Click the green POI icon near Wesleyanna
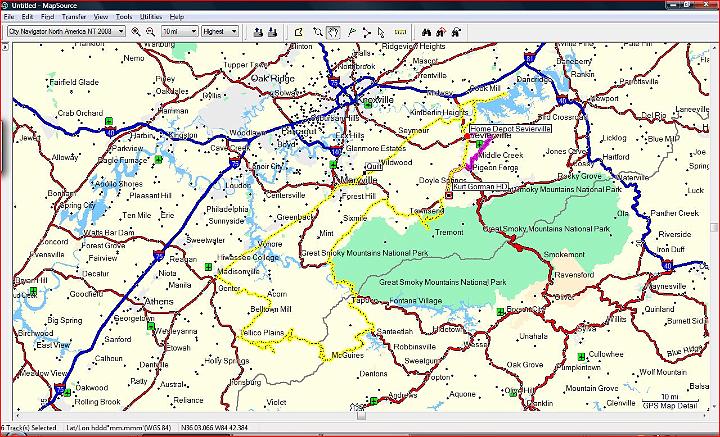Screen dimensions: 720x437 coord(151,326)
